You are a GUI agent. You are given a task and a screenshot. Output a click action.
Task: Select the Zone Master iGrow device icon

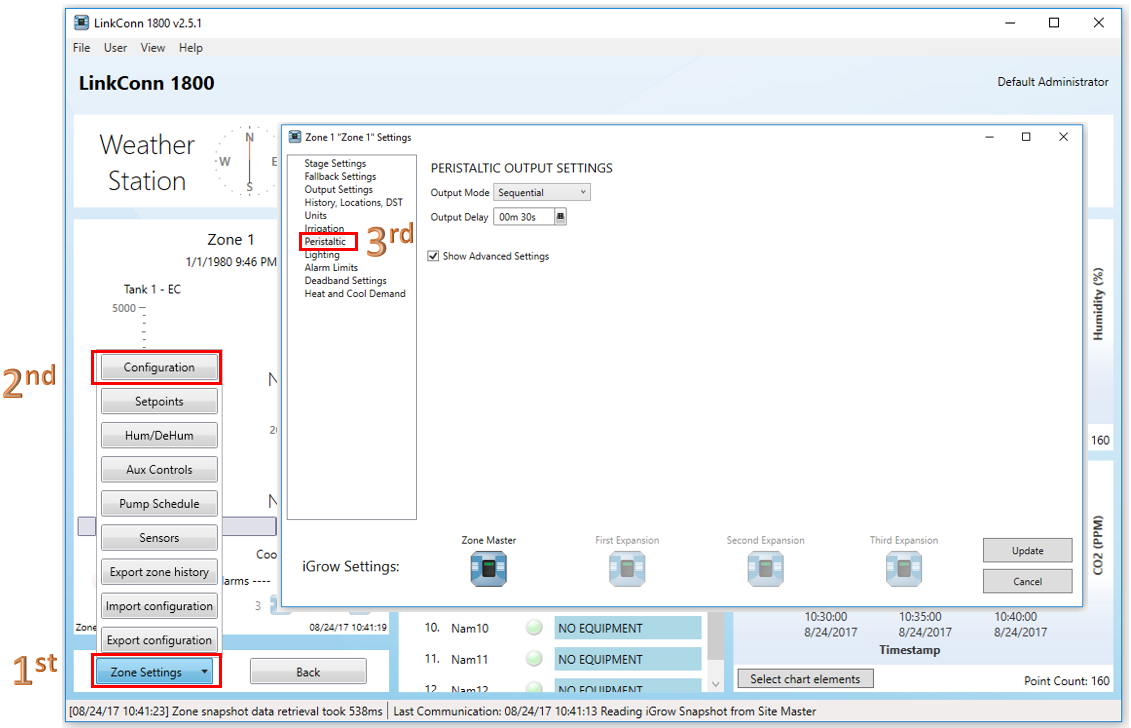[488, 569]
